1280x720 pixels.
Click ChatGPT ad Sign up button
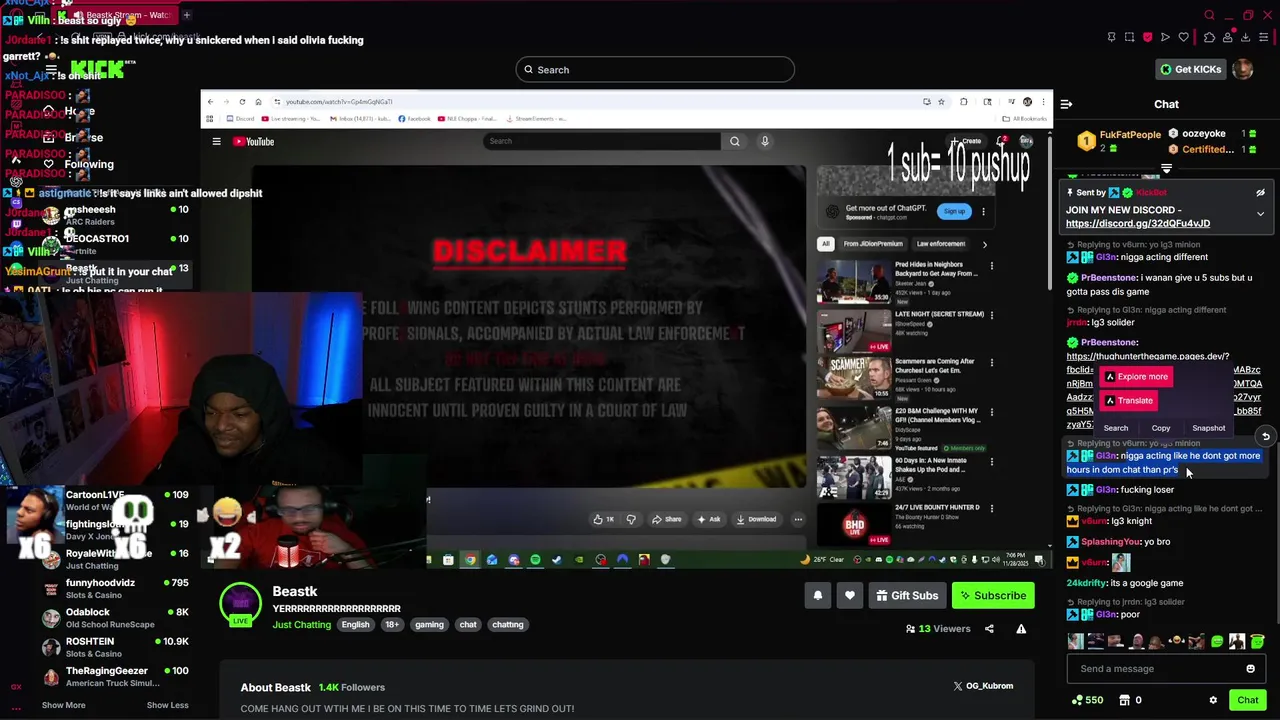click(954, 211)
